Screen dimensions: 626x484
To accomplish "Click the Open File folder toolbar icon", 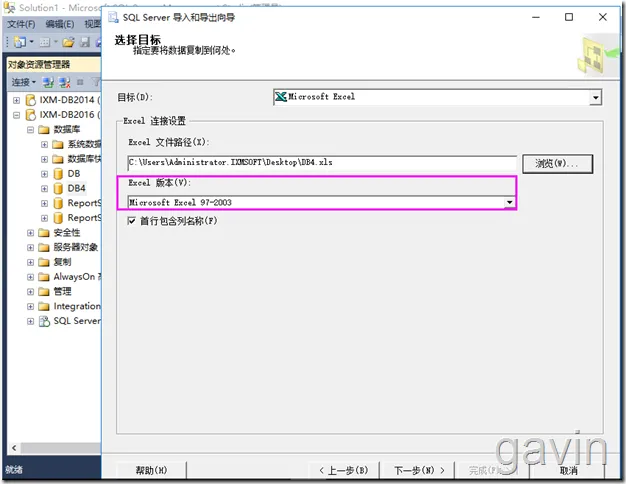I will pos(68,42).
